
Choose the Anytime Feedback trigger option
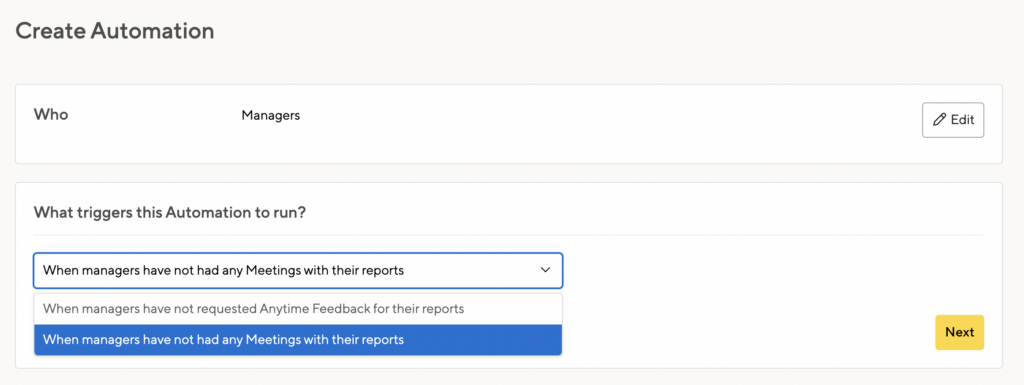click(298, 309)
